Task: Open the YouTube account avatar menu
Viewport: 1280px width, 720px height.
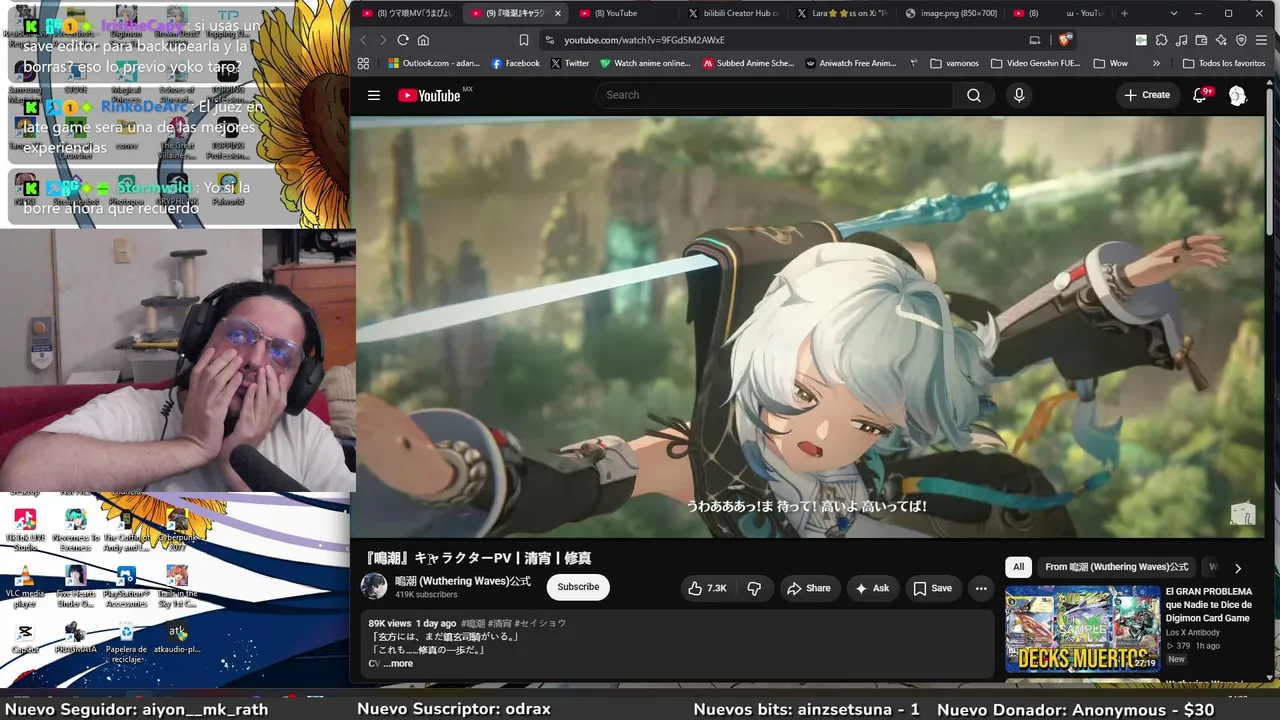Action: point(1237,95)
